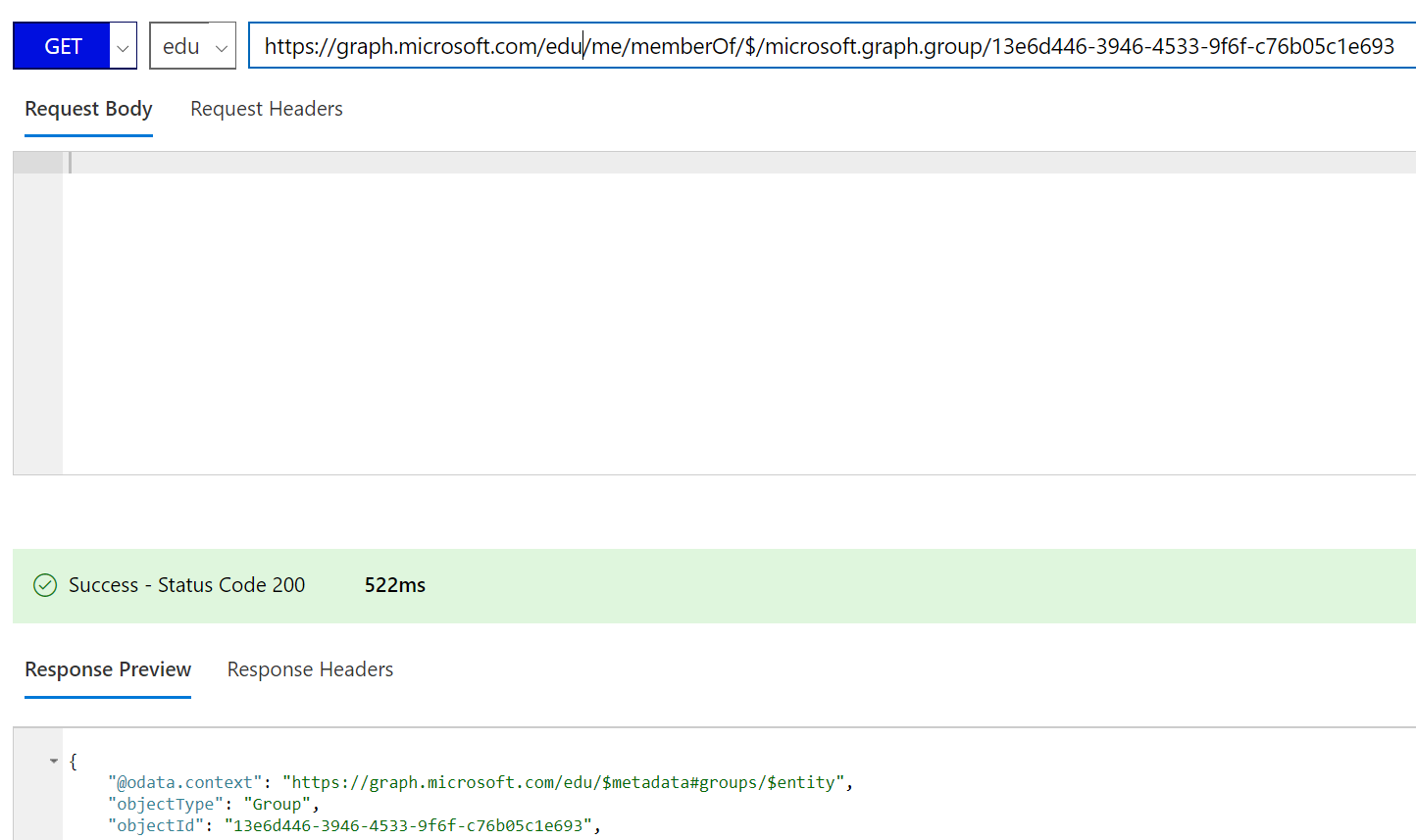Focus the empty request body editor
This screenshot has width=1416, height=840.
click(735, 314)
